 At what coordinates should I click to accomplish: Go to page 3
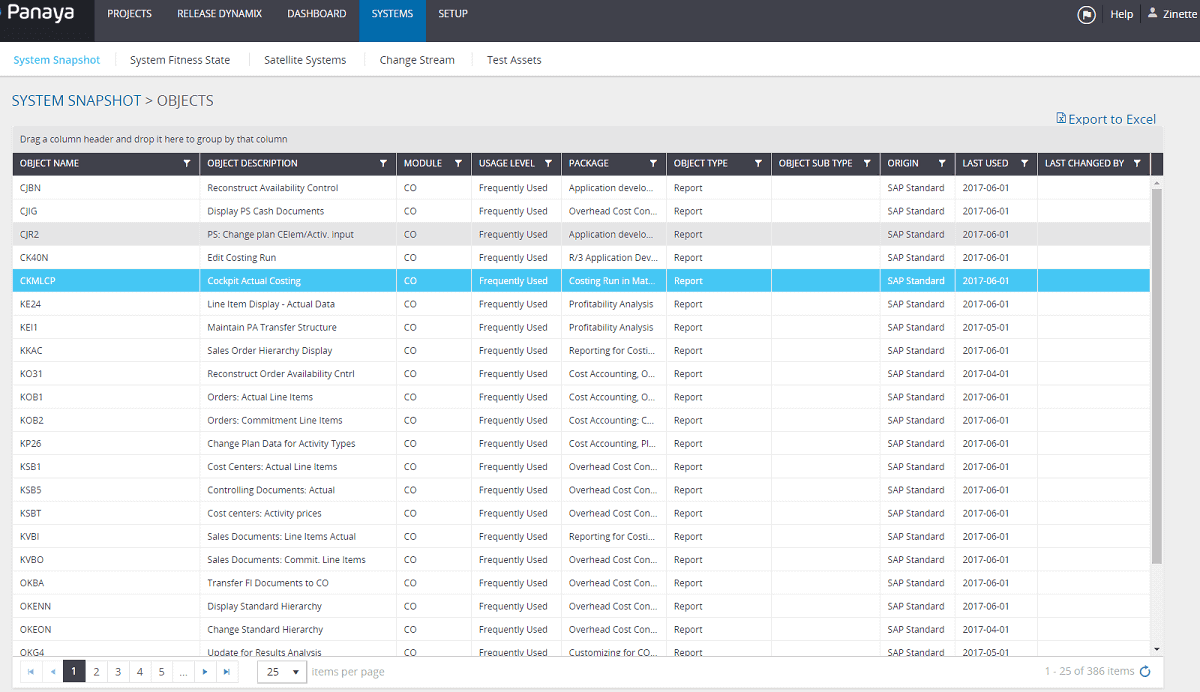pos(118,672)
